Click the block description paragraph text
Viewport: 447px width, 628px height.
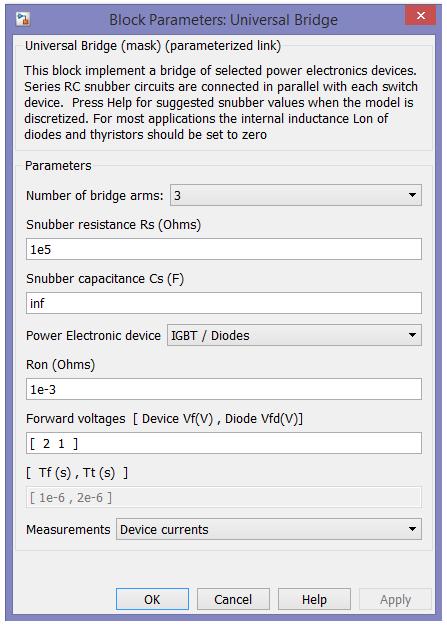221,102
